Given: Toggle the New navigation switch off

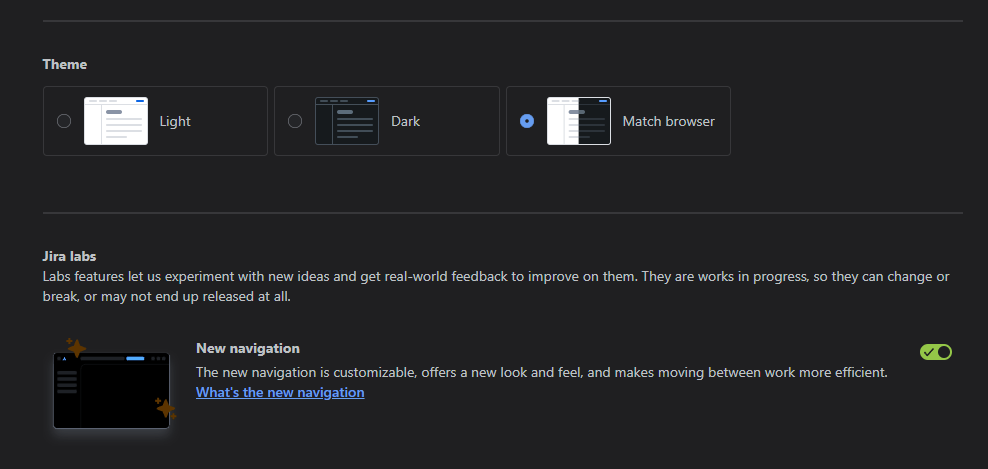Looking at the screenshot, I should click(936, 352).
